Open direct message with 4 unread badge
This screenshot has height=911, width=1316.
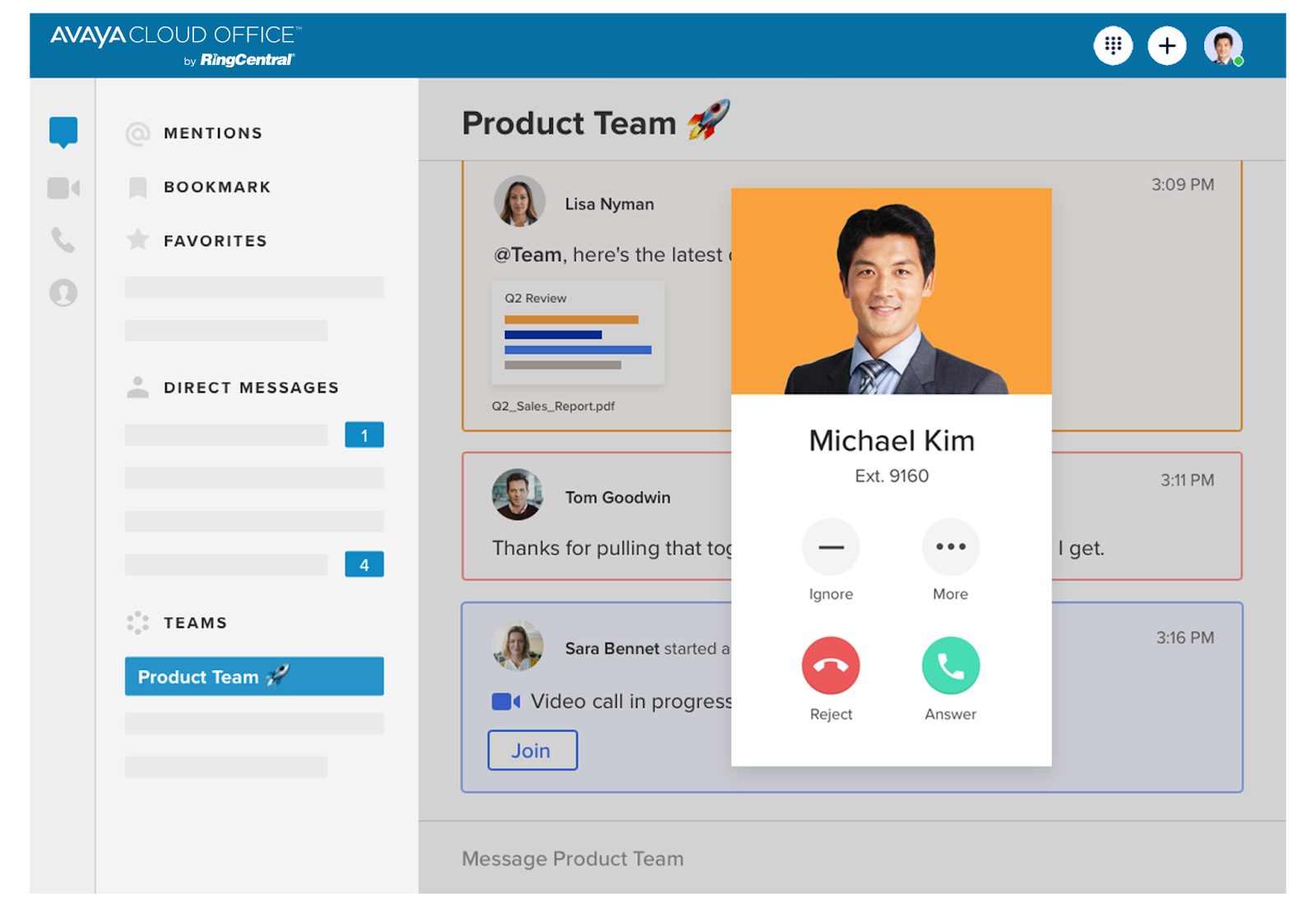pos(254,564)
